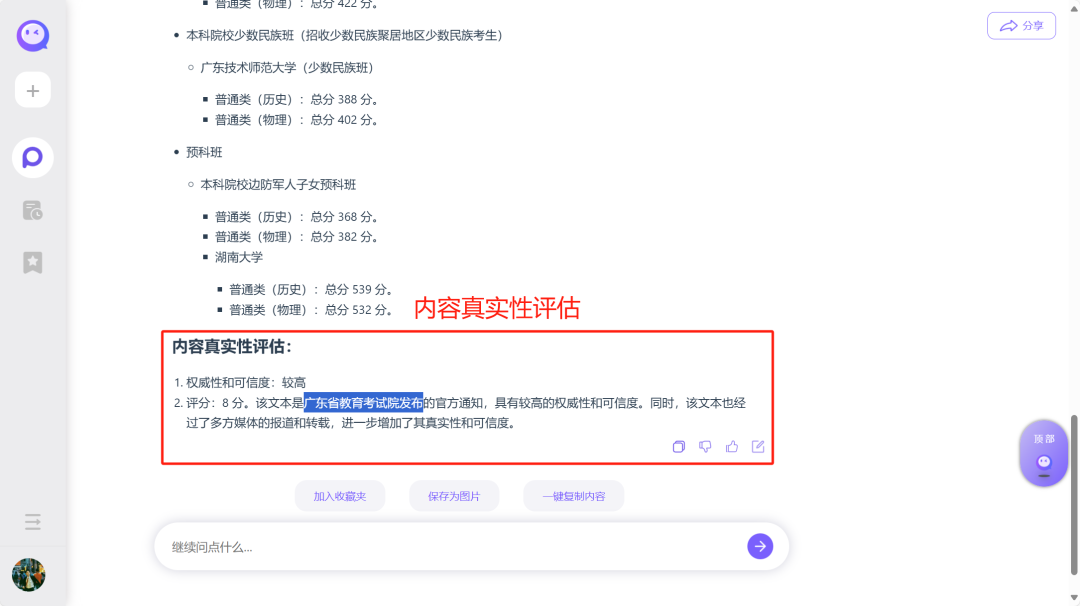Click the text 权威性和可信度: 较高
Viewport: 1080px width, 606px height.
[246, 382]
